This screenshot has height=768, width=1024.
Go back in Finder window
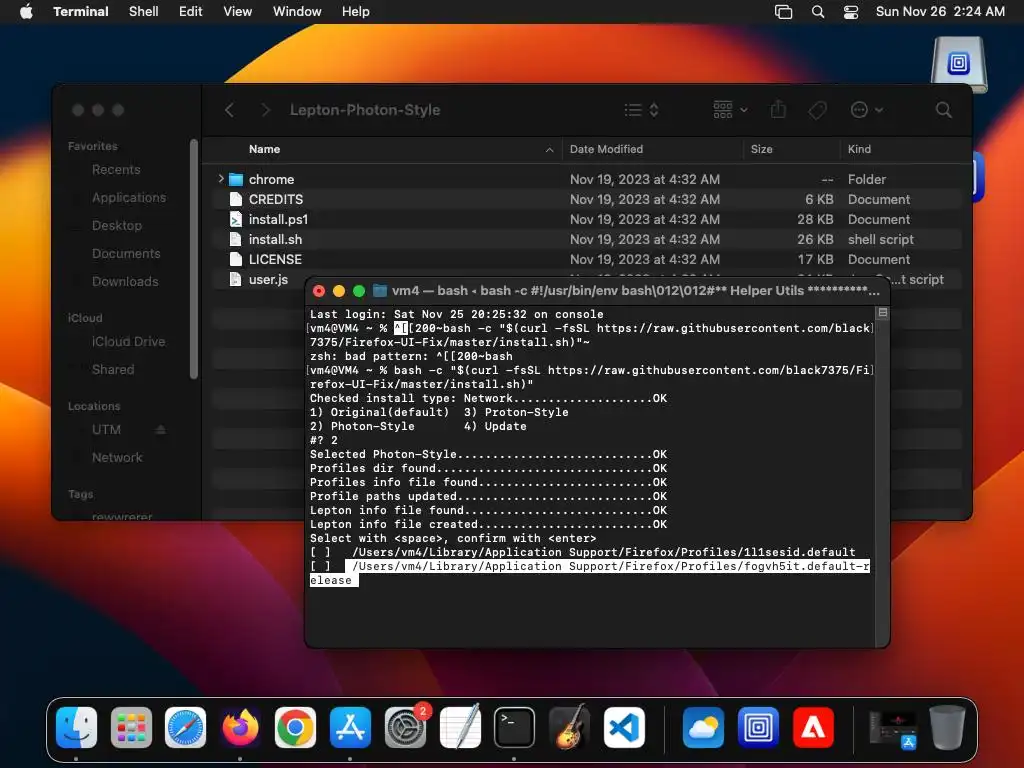coord(229,110)
